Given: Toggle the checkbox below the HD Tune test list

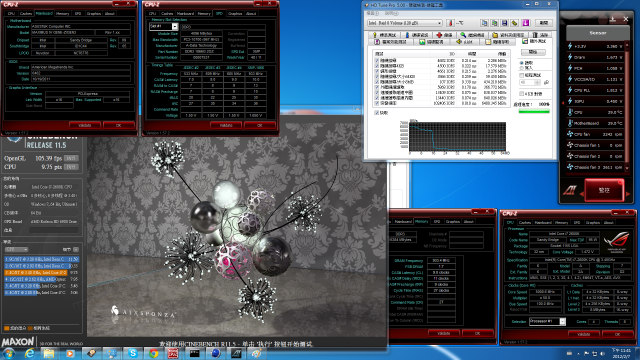Looking at the screenshot, I should tap(377, 113).
